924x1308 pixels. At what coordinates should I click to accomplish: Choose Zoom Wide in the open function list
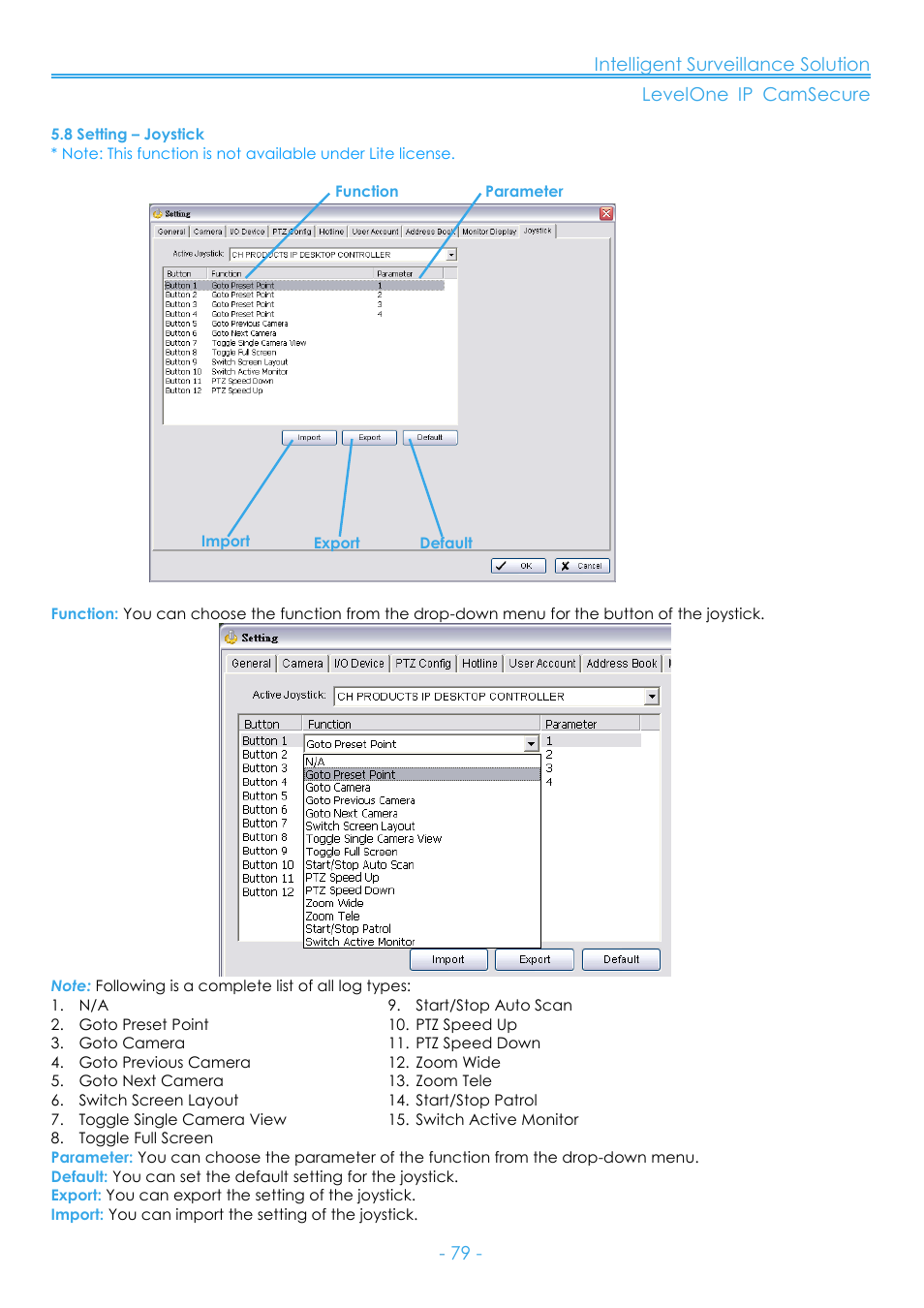click(x=421, y=903)
